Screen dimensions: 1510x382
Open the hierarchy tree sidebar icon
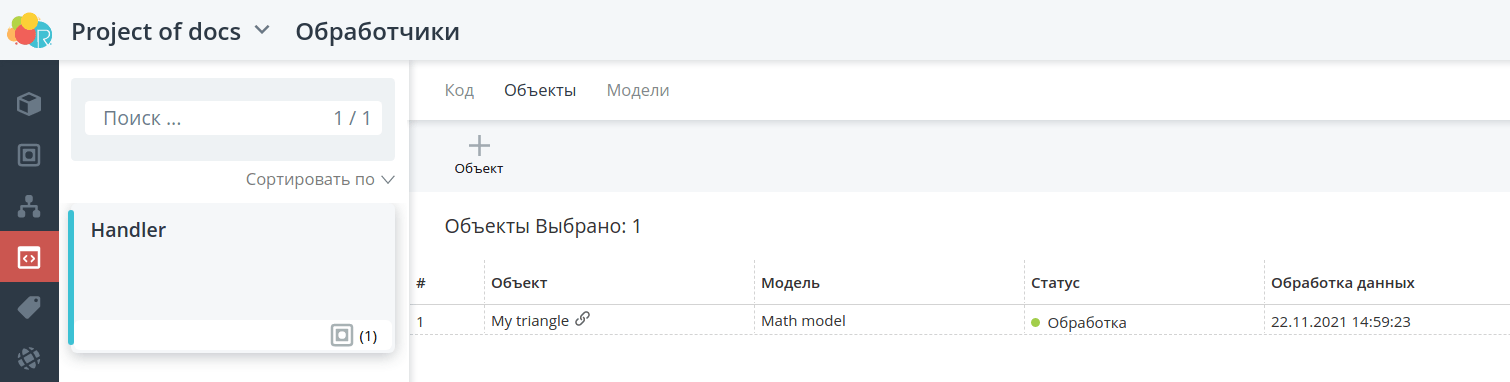29,207
